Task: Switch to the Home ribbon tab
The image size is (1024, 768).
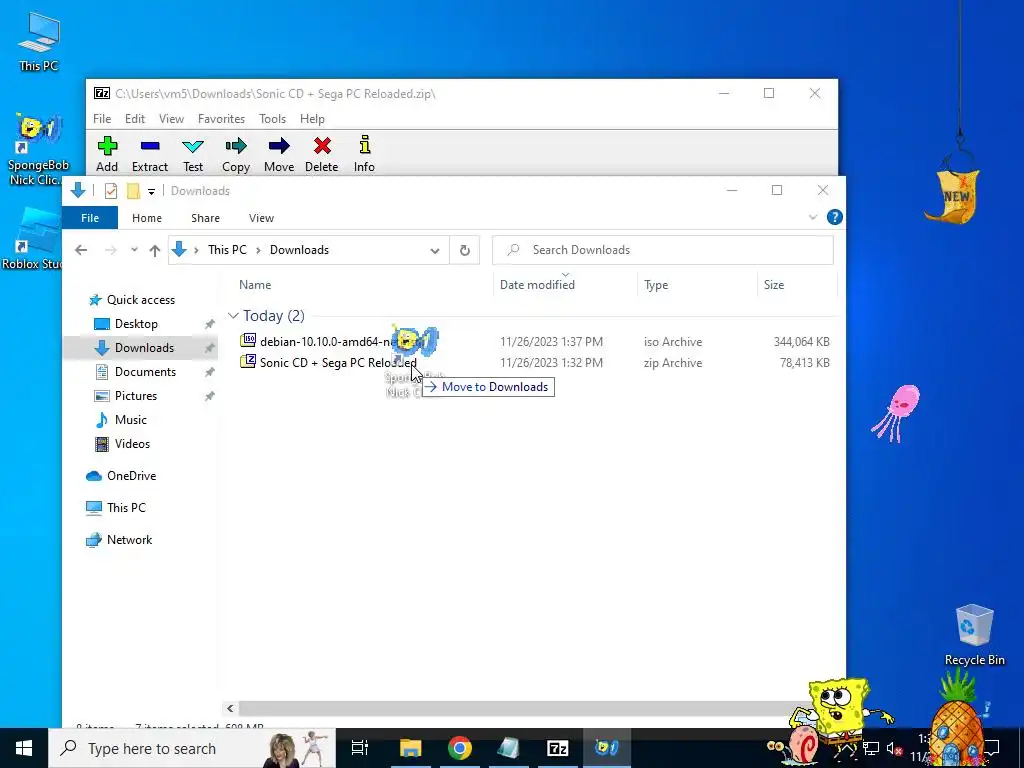Action: pyautogui.click(x=147, y=218)
